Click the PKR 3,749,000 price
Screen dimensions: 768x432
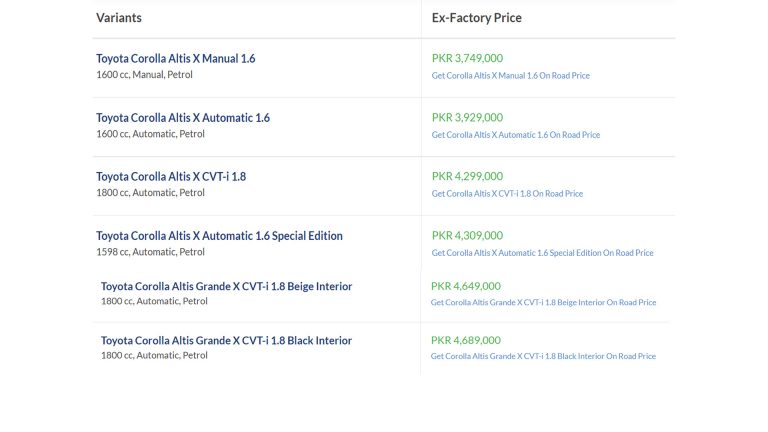(x=467, y=58)
